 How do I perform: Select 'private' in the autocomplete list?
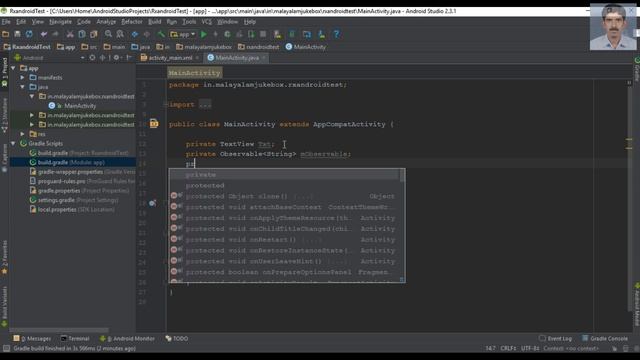(x=284, y=175)
